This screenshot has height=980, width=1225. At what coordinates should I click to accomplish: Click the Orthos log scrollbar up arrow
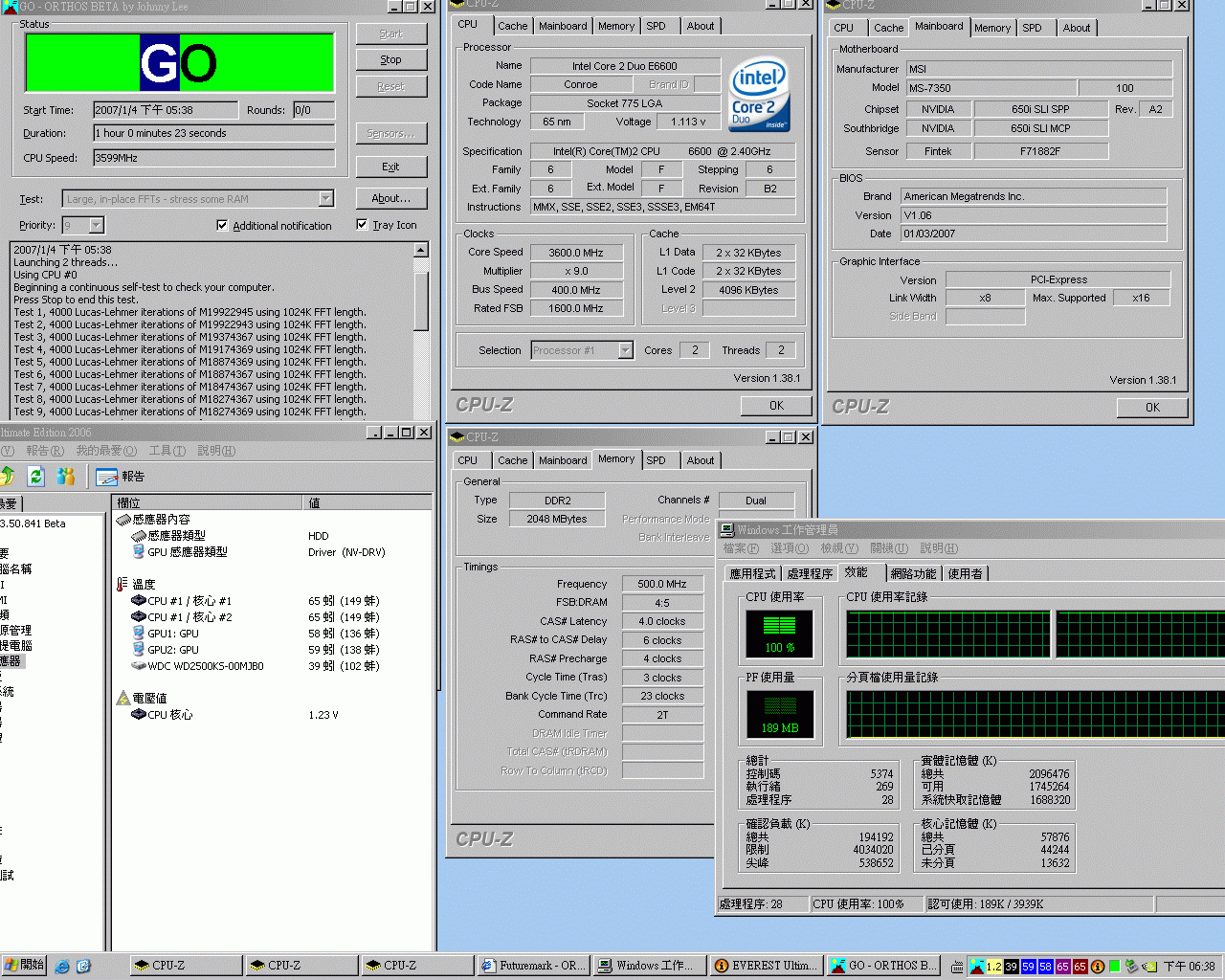point(421,250)
